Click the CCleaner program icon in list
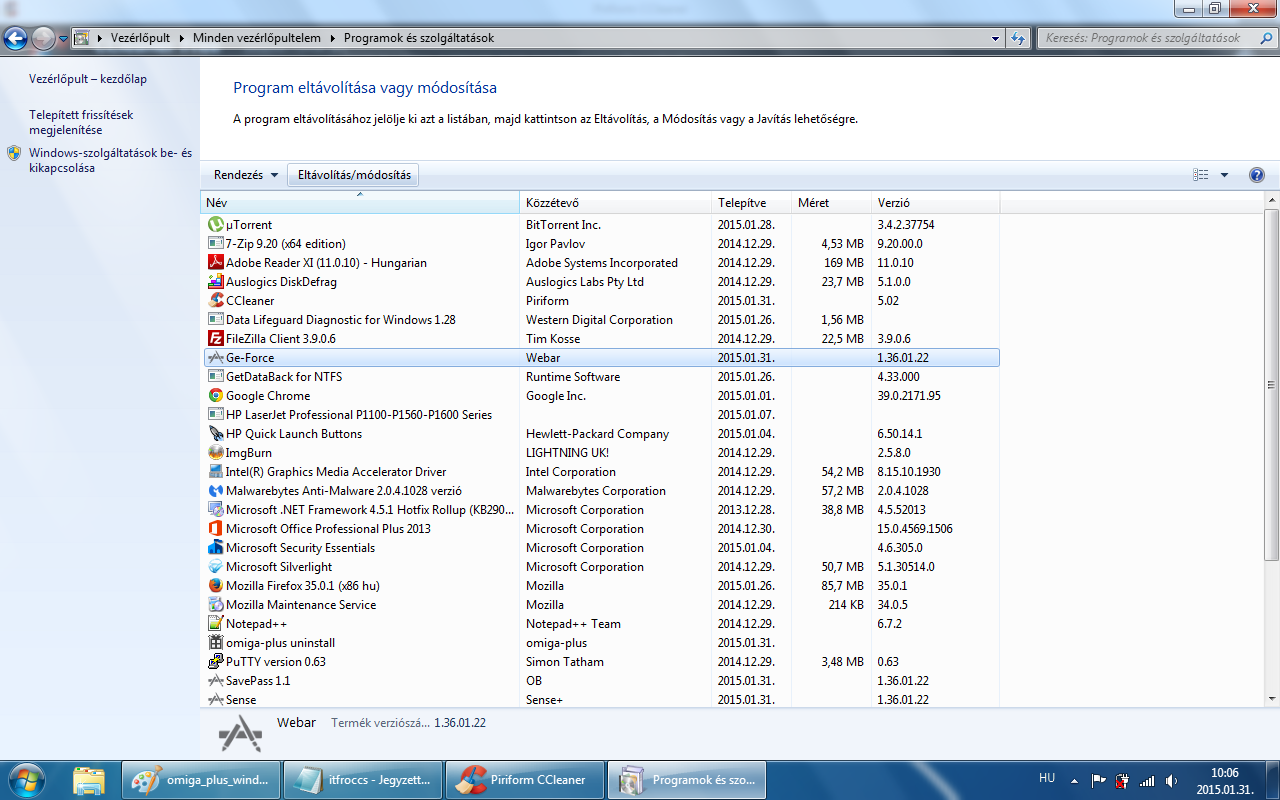 click(215, 301)
